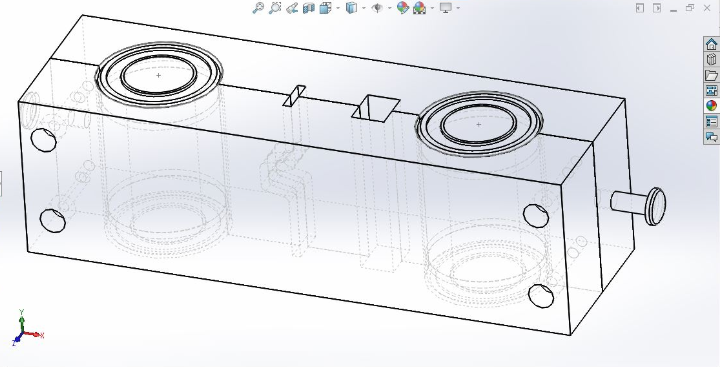Select the larger rectangular slot on top face

pos(376,109)
